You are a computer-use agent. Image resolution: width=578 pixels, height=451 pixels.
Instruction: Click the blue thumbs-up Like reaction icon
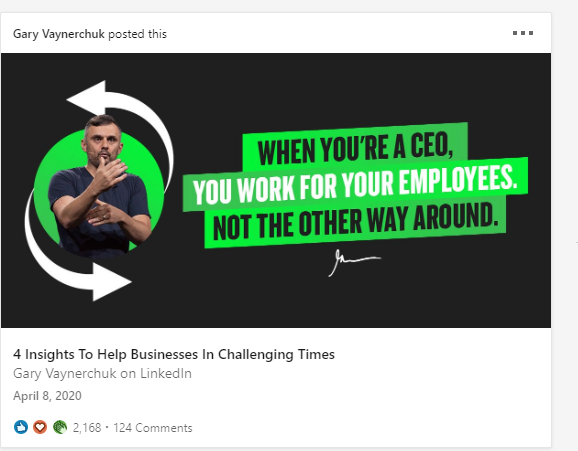pyautogui.click(x=21, y=427)
